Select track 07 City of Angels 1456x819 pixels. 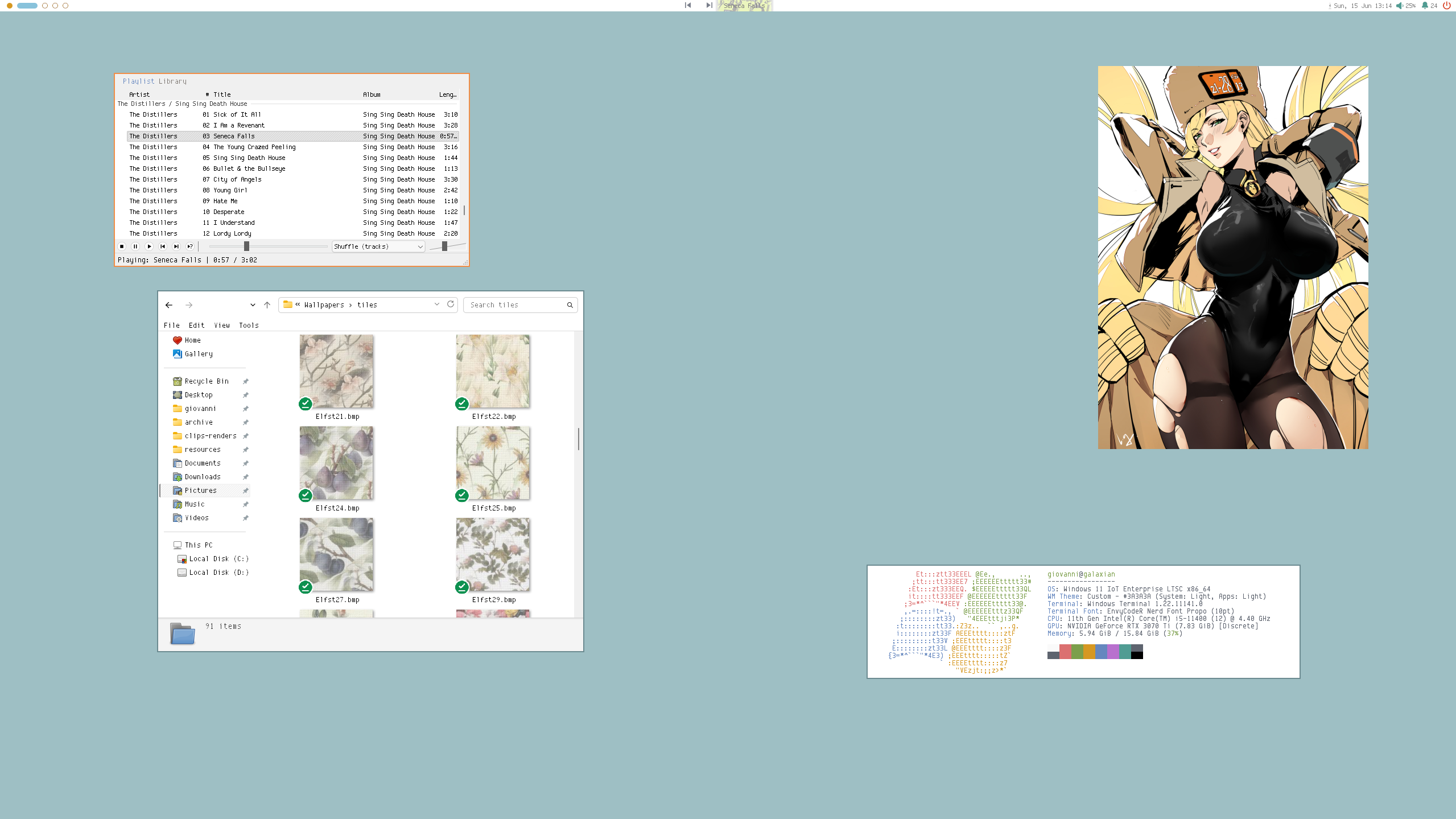pyautogui.click(x=293, y=179)
